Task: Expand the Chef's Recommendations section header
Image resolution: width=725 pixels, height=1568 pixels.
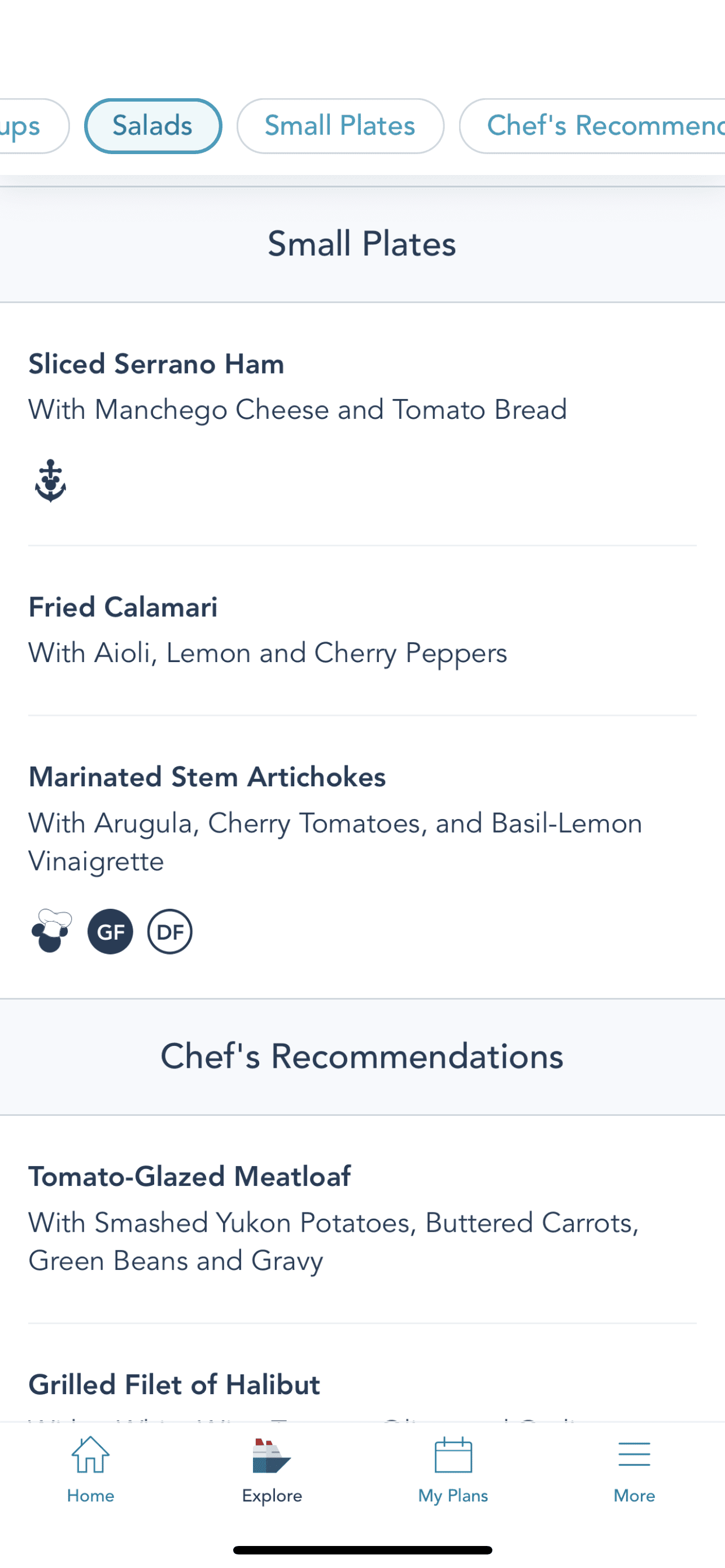Action: 361,1056
